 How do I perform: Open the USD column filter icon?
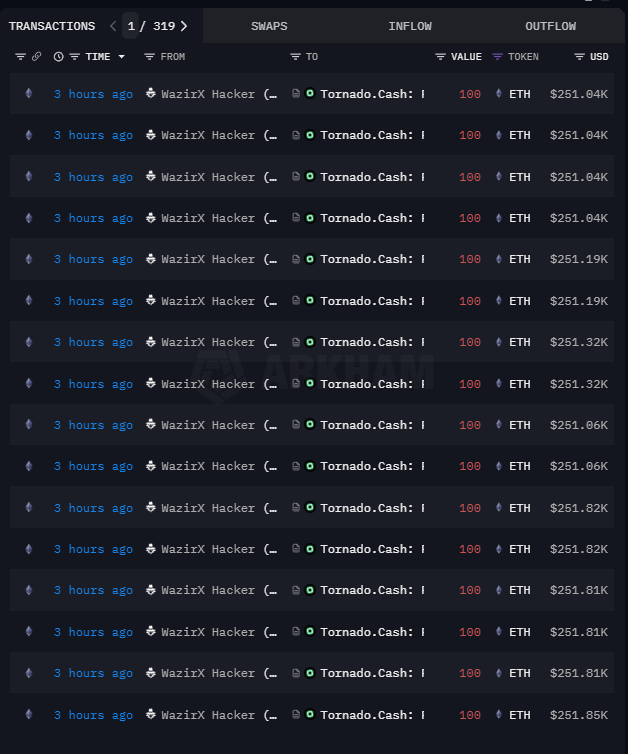click(579, 57)
